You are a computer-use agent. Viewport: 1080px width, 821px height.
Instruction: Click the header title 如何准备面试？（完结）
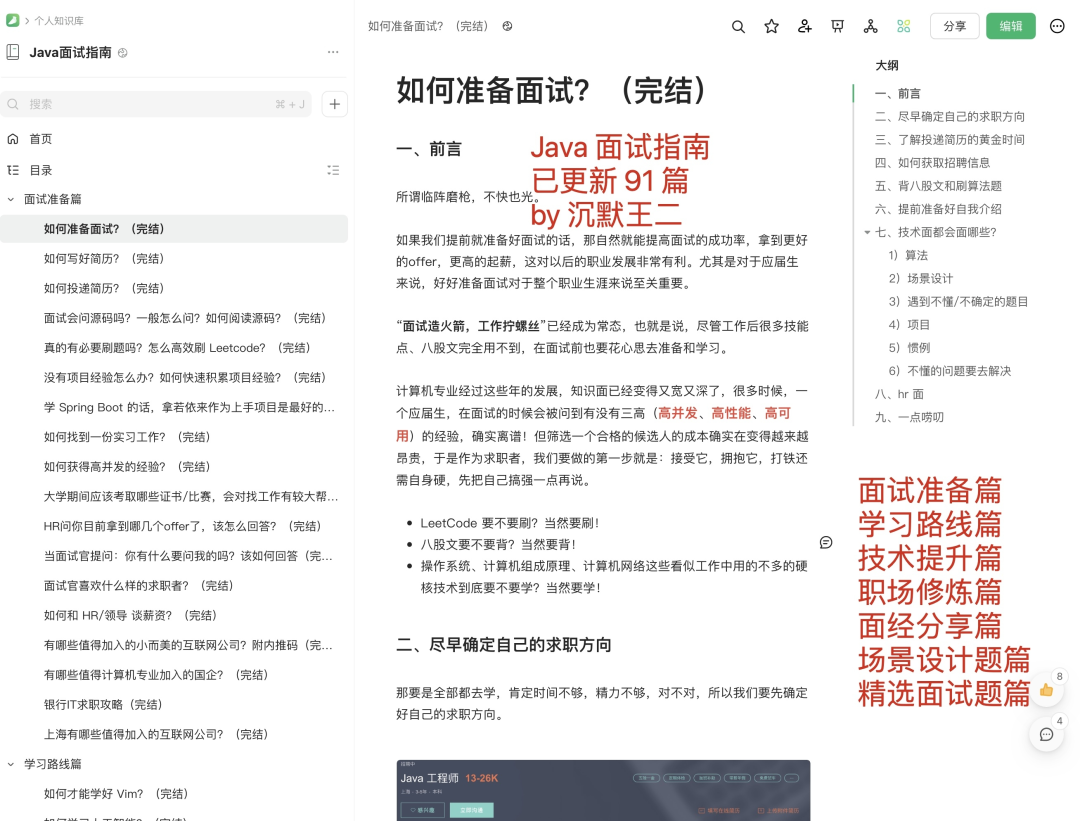point(430,26)
